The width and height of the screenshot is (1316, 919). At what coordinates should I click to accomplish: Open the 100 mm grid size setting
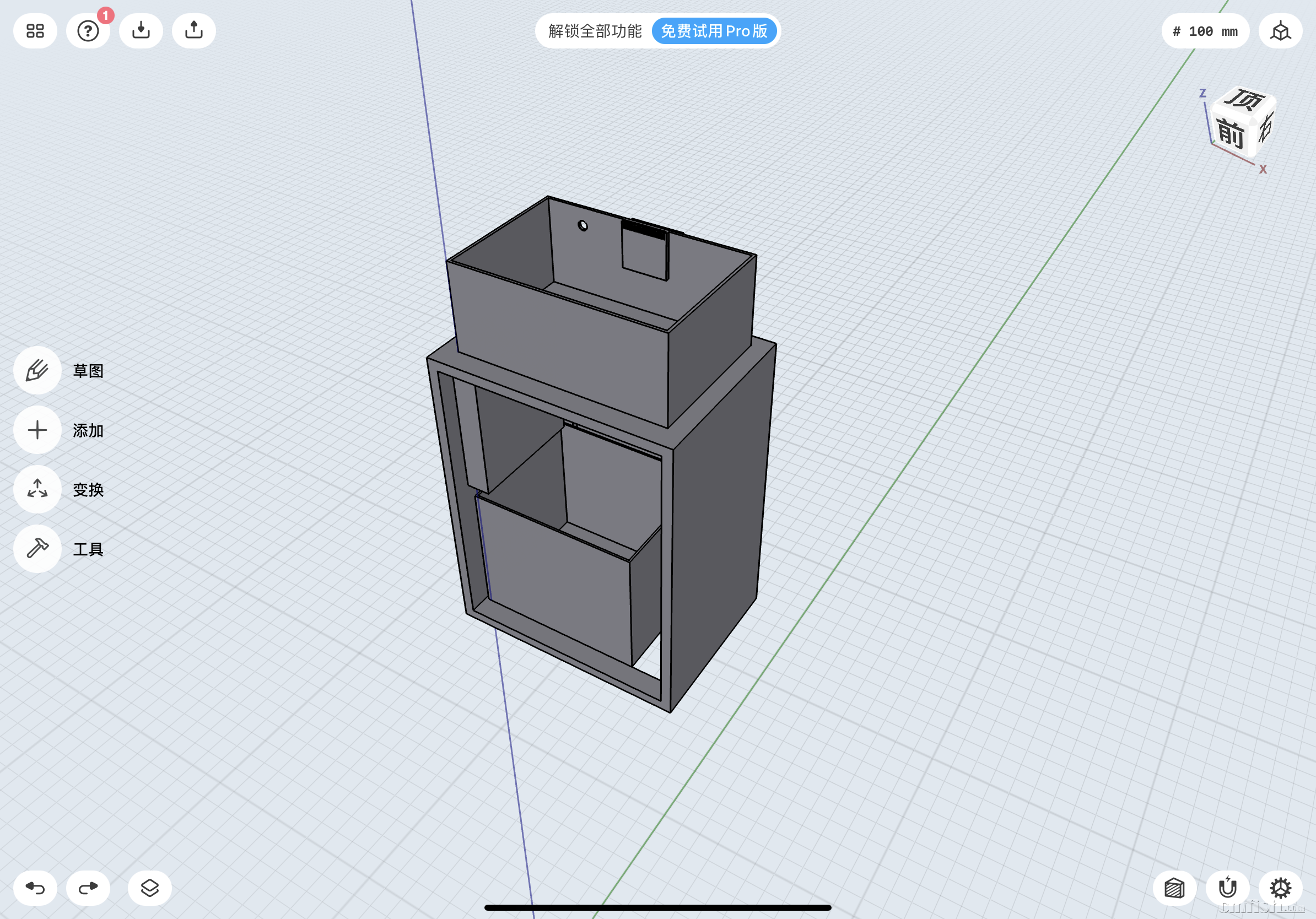[1205, 31]
